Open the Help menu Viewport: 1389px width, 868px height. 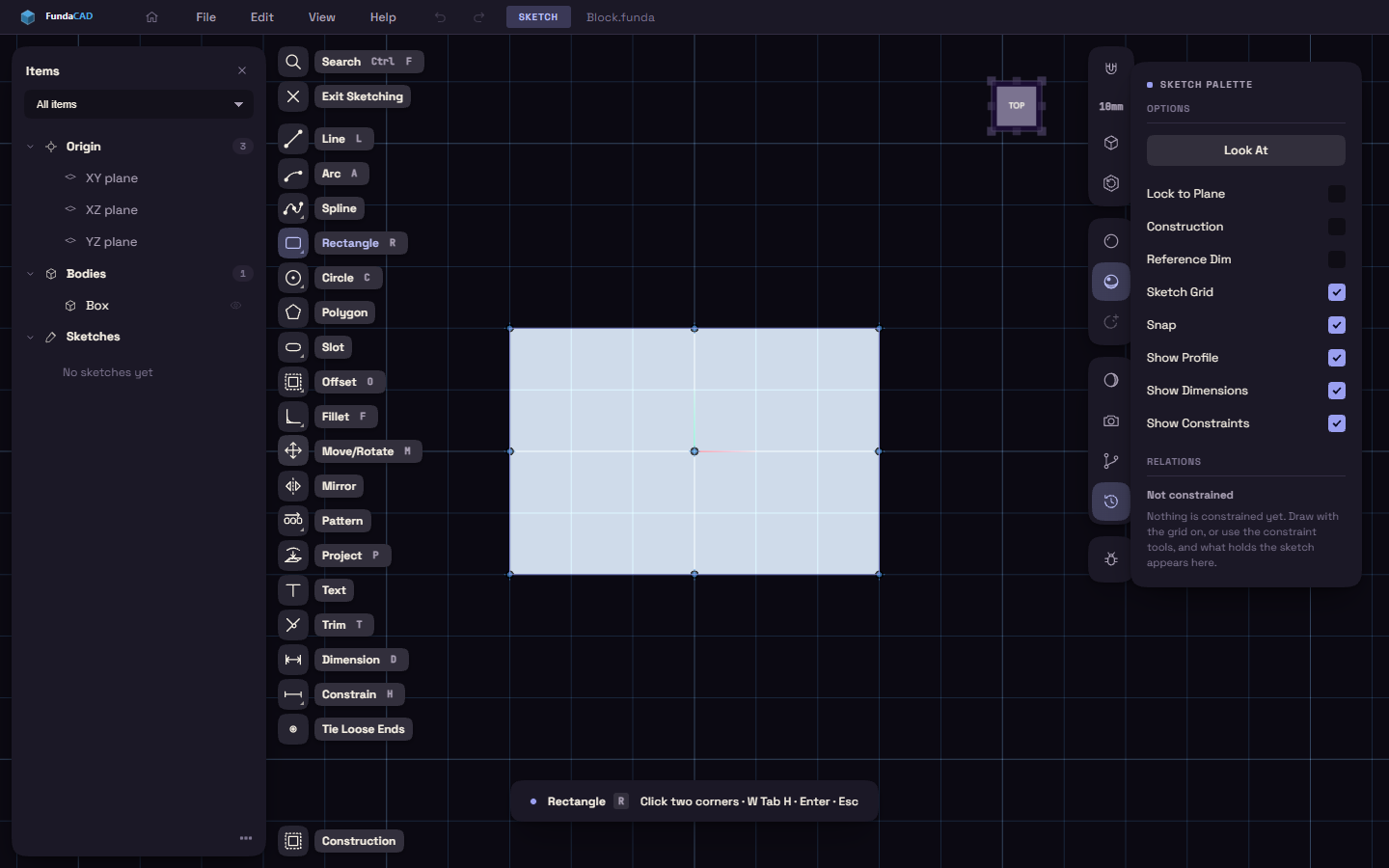point(383,17)
